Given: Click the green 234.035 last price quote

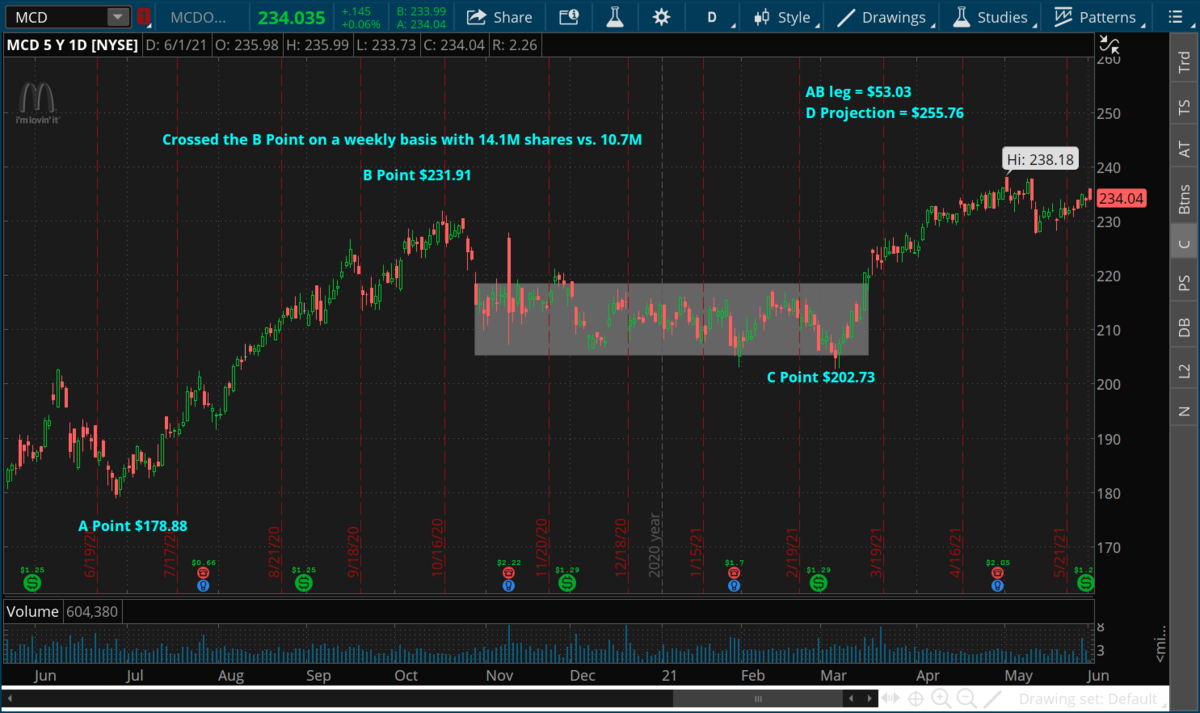Looking at the screenshot, I should (x=289, y=17).
